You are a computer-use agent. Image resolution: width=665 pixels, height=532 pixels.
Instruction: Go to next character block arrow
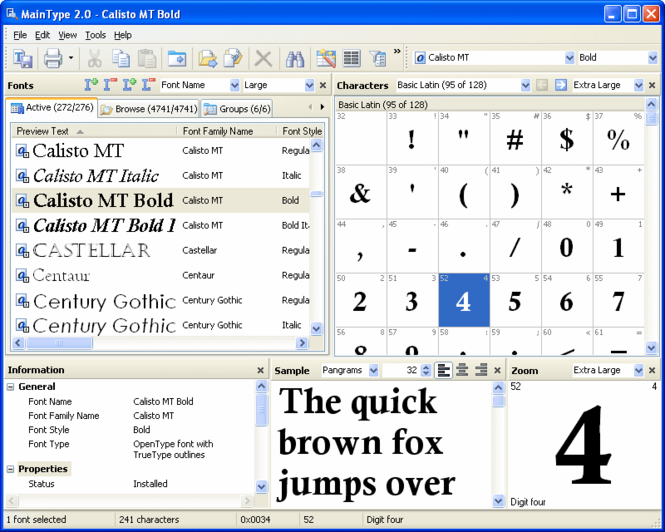[x=561, y=85]
